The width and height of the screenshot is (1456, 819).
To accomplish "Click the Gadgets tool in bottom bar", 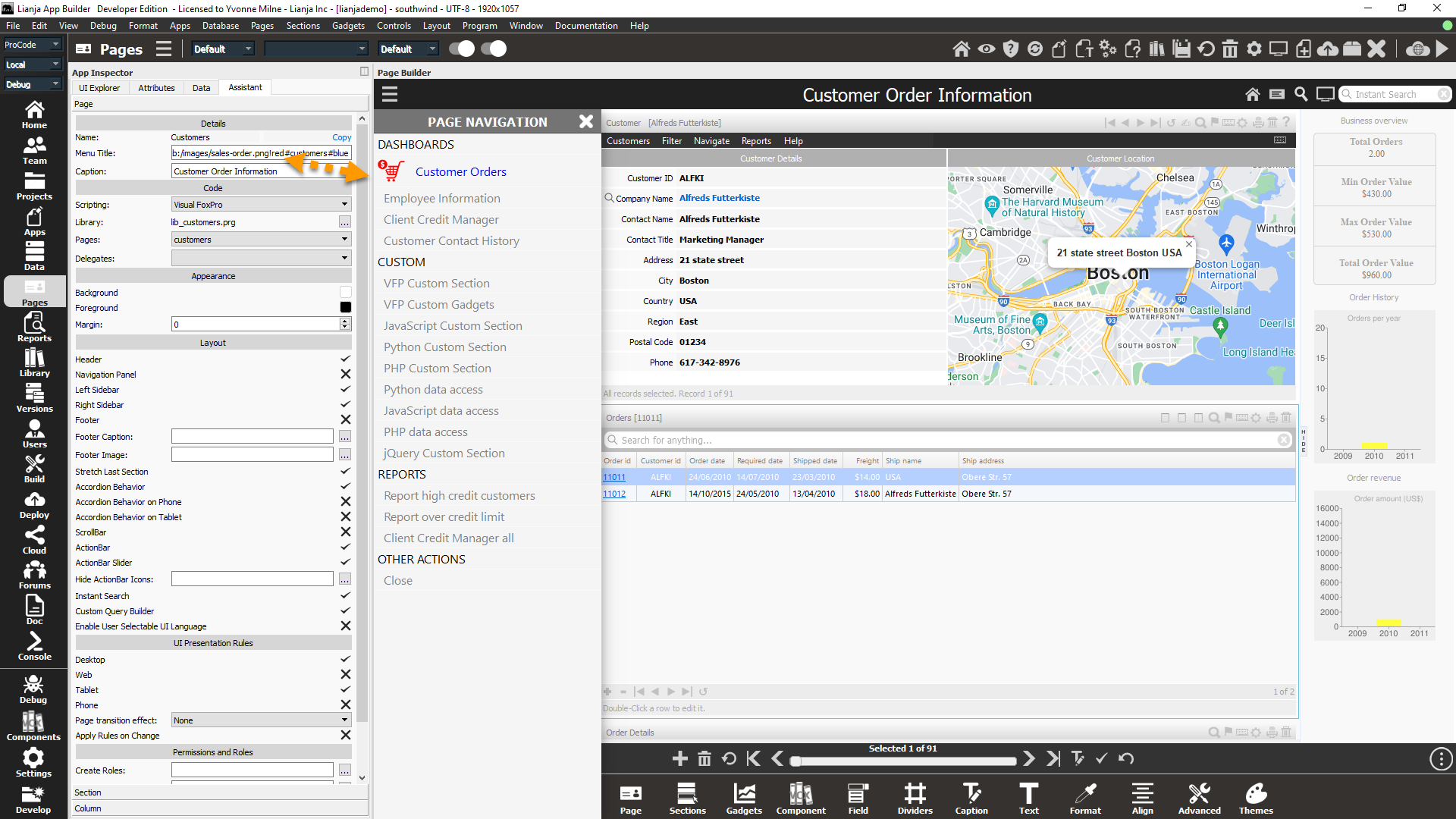I will pyautogui.click(x=743, y=799).
